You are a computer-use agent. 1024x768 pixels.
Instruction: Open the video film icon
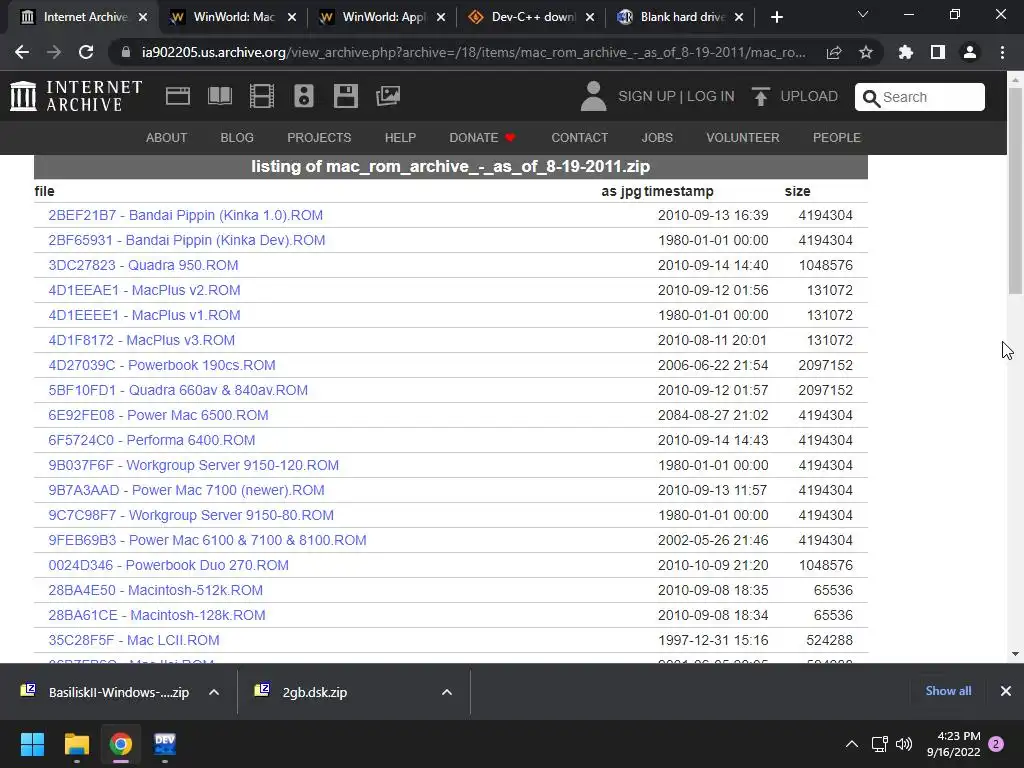[262, 97]
